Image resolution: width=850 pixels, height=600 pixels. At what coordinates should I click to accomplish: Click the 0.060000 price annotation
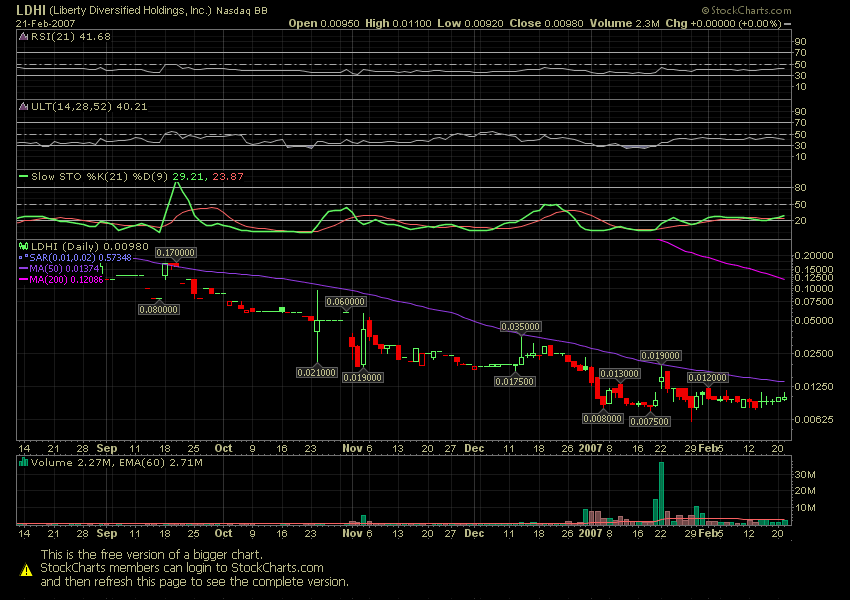(x=345, y=301)
